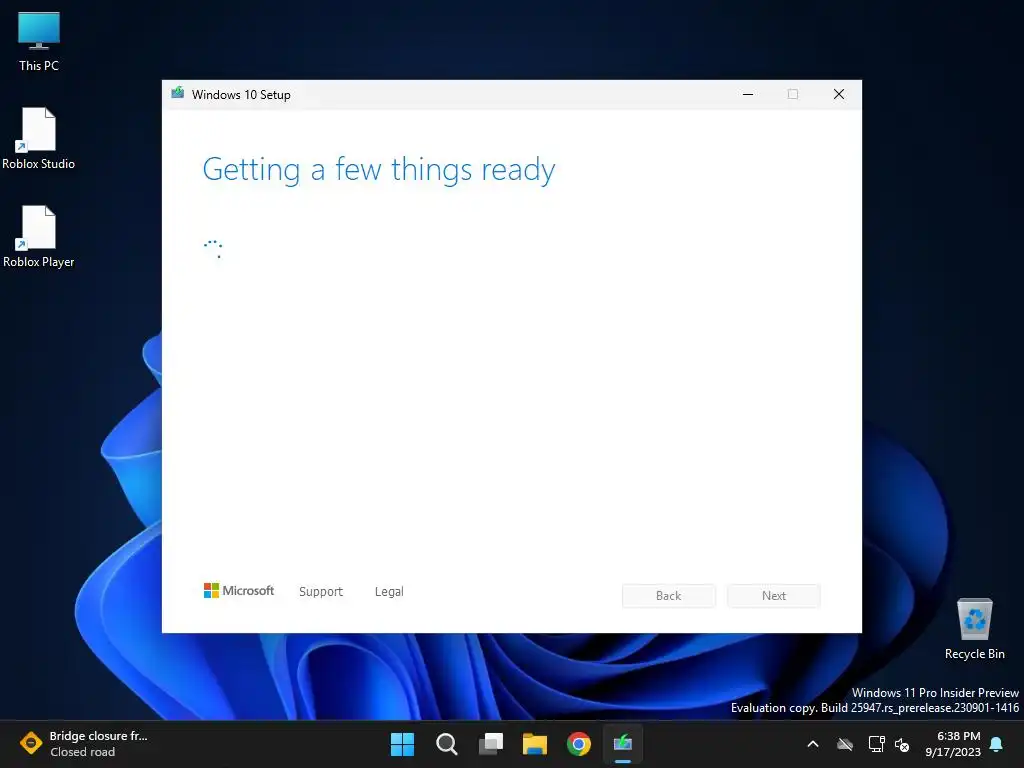
Task: Click the Windows 10 Setup title bar icon
Action: click(x=178, y=93)
